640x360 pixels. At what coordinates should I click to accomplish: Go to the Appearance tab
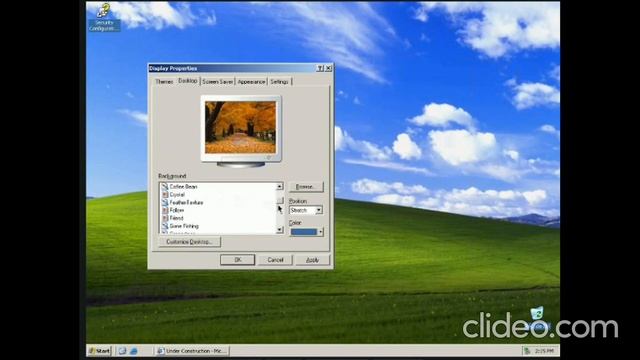tap(251, 82)
